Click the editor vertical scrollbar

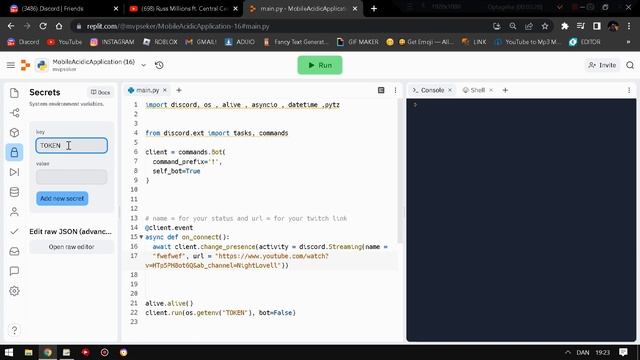coord(400,171)
